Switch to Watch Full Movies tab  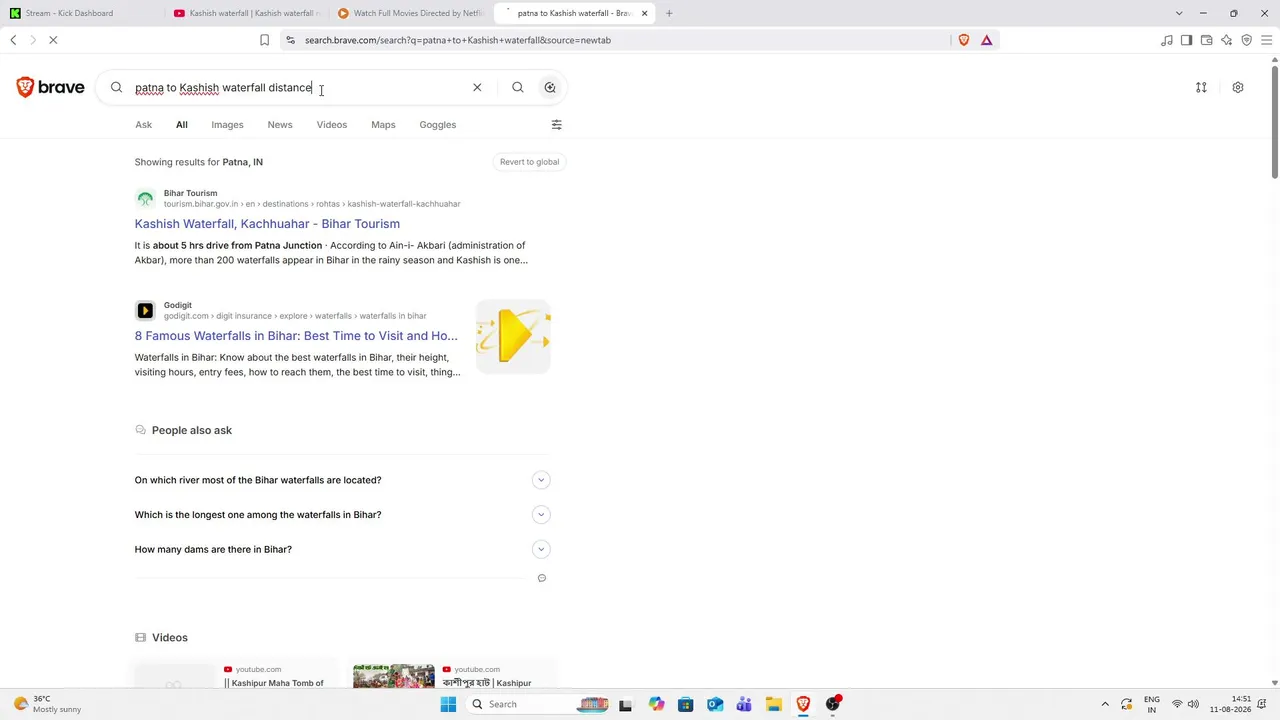pos(412,13)
